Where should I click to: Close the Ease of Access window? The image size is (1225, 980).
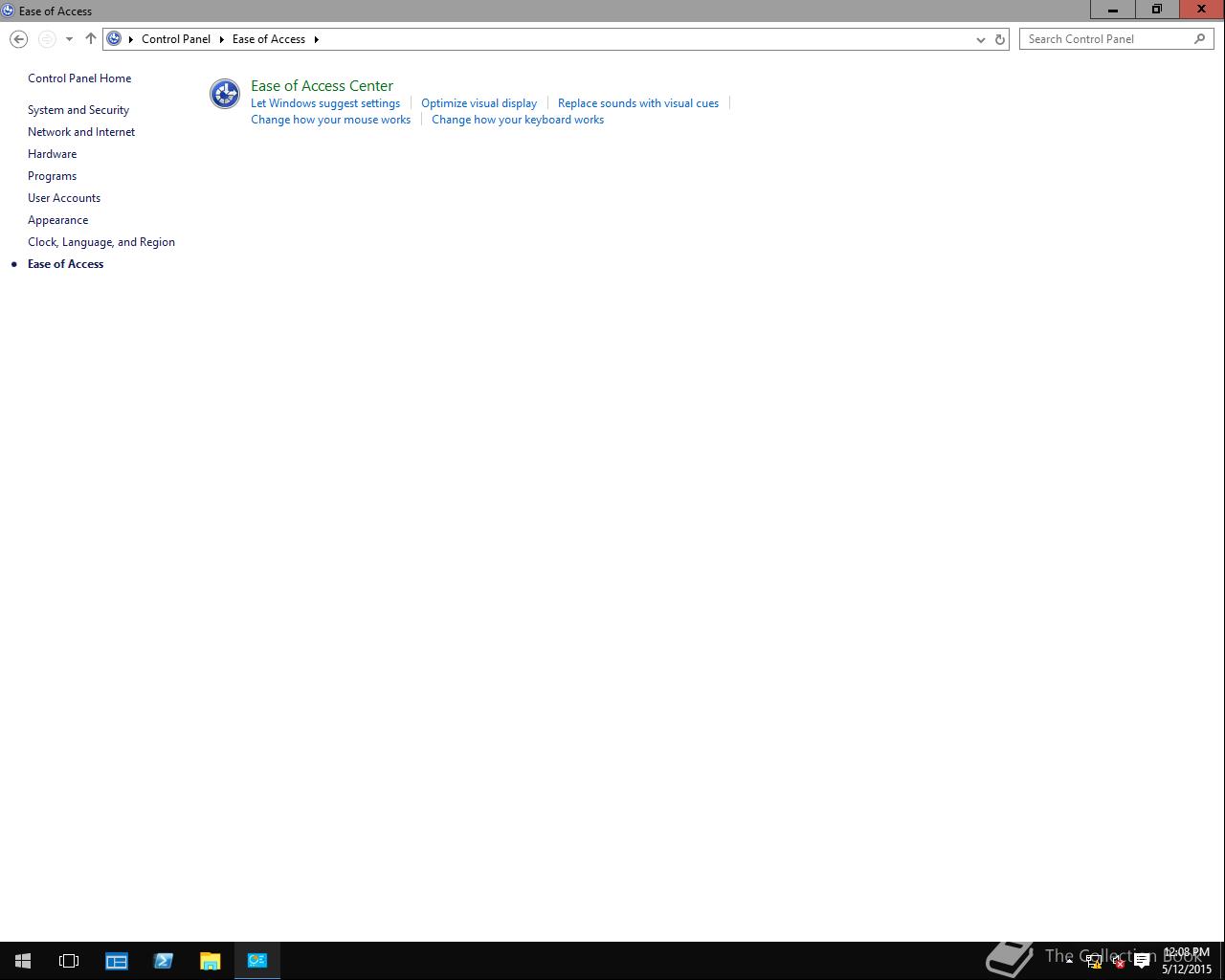tap(1202, 10)
